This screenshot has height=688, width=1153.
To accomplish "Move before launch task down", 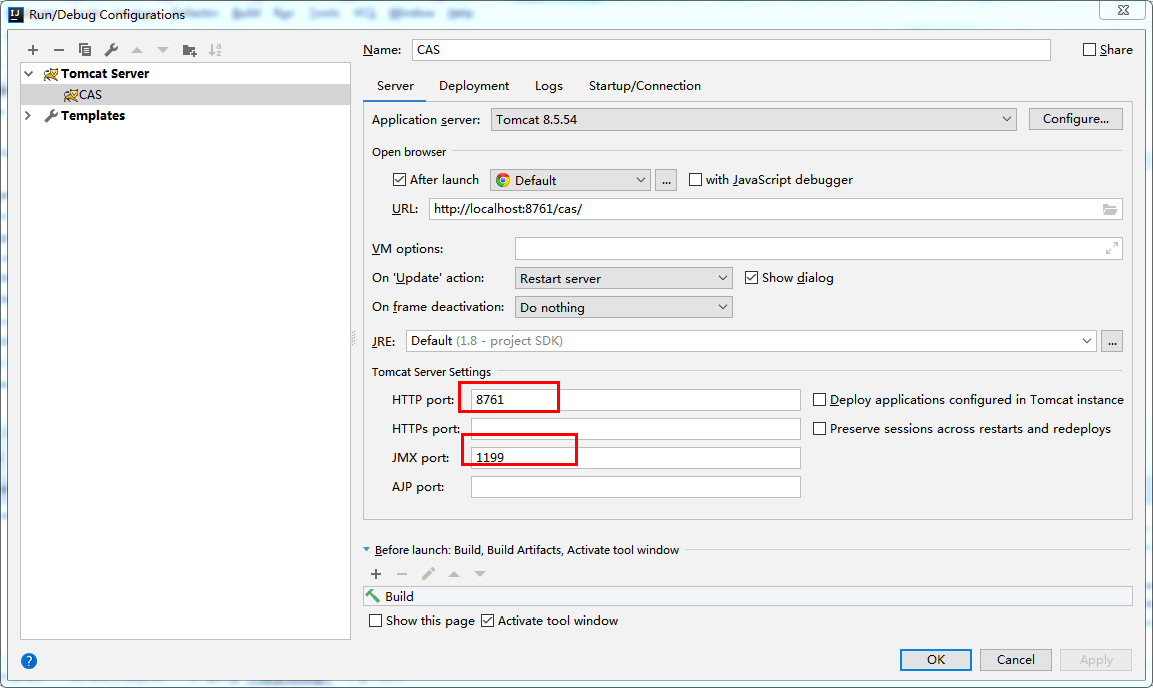I will pos(479,574).
